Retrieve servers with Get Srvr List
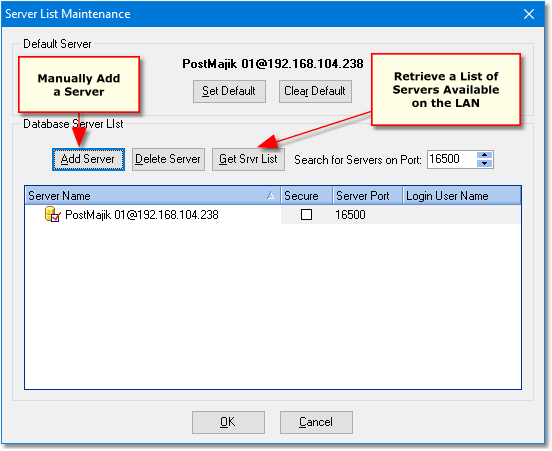The height and width of the screenshot is (451, 552). click(x=248, y=159)
